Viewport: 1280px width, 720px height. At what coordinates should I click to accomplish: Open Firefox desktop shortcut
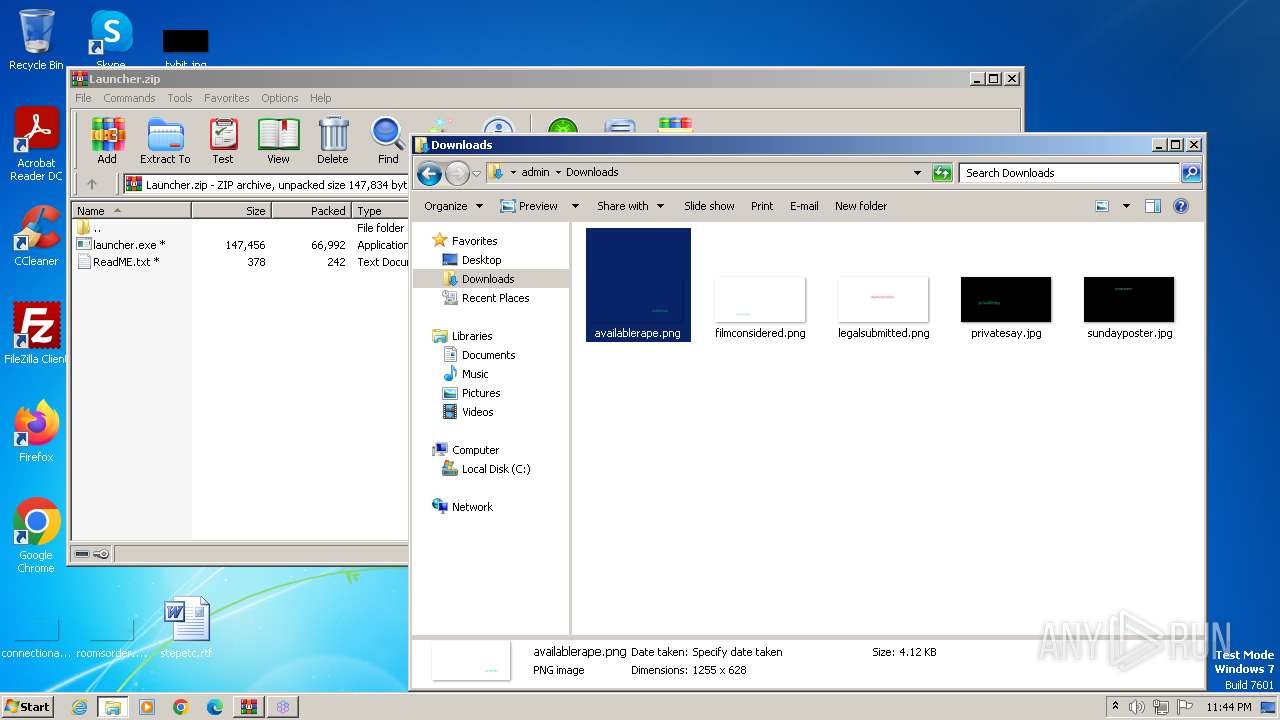[36, 432]
